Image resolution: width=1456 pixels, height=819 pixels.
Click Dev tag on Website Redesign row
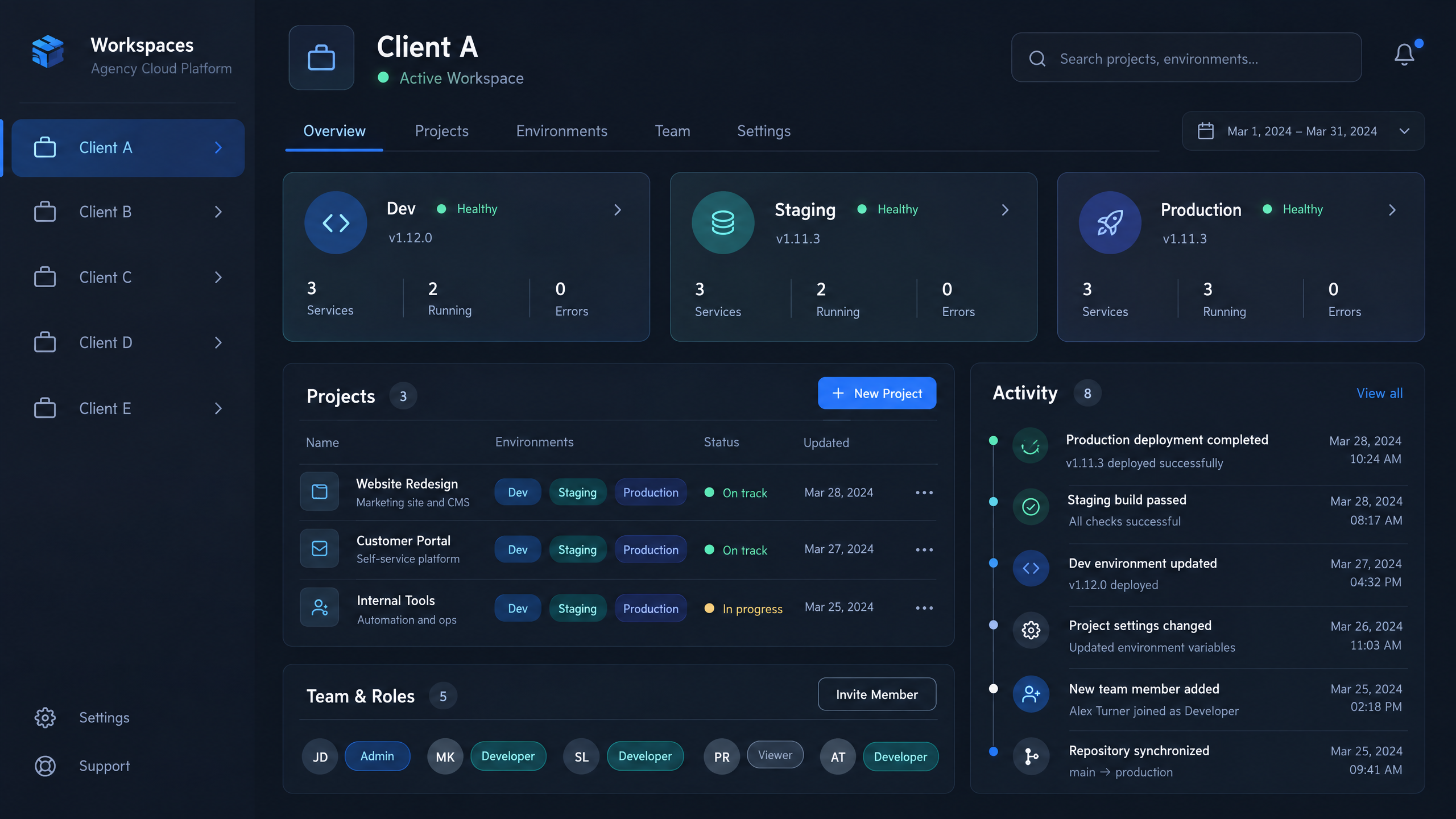click(518, 493)
